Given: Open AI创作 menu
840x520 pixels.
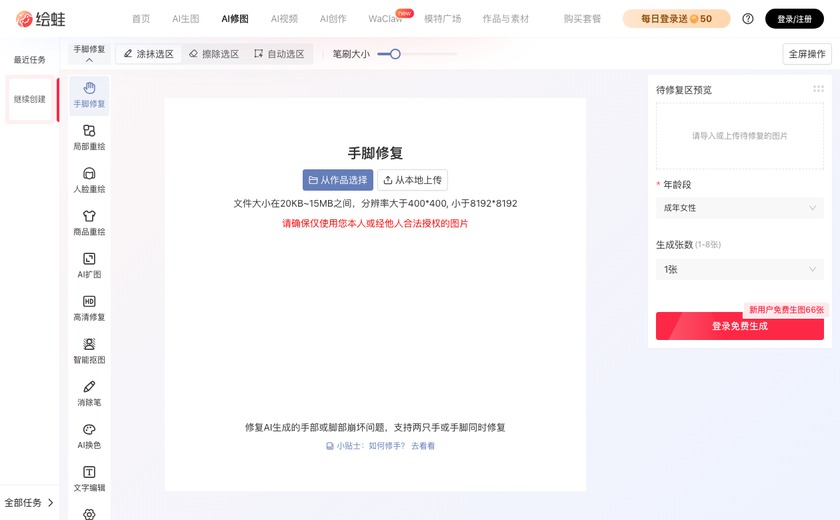Looking at the screenshot, I should (333, 19).
